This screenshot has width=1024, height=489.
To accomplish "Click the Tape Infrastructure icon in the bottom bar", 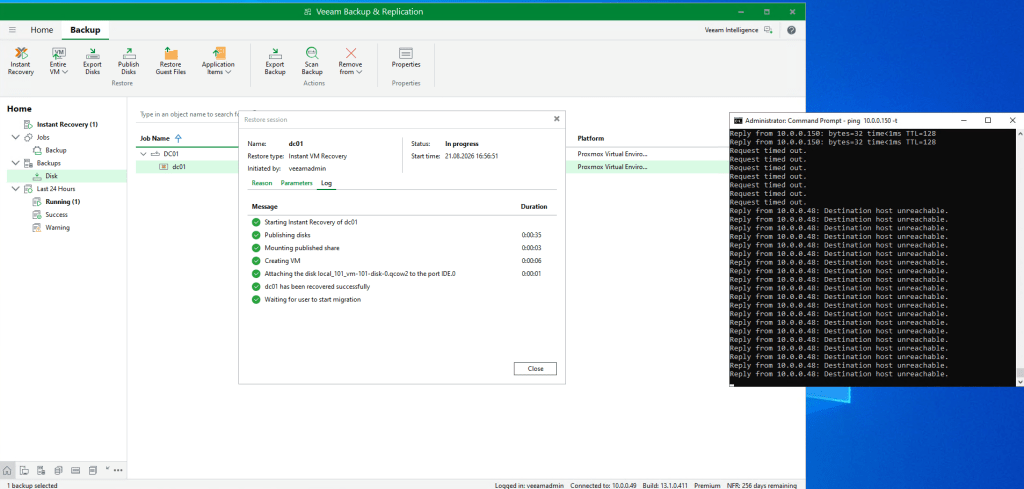I will [75, 470].
